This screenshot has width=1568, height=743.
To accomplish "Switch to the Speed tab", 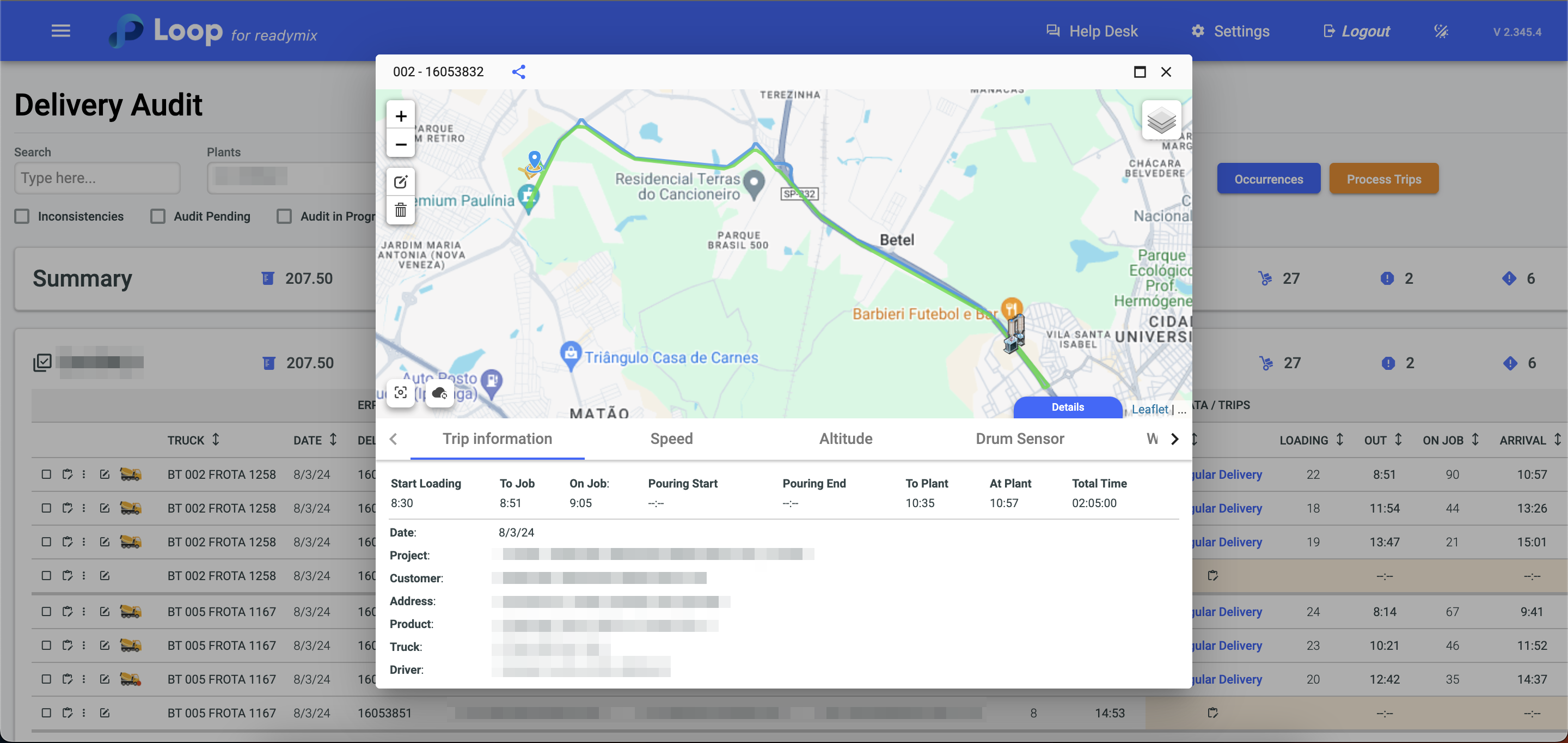I will pos(671,439).
